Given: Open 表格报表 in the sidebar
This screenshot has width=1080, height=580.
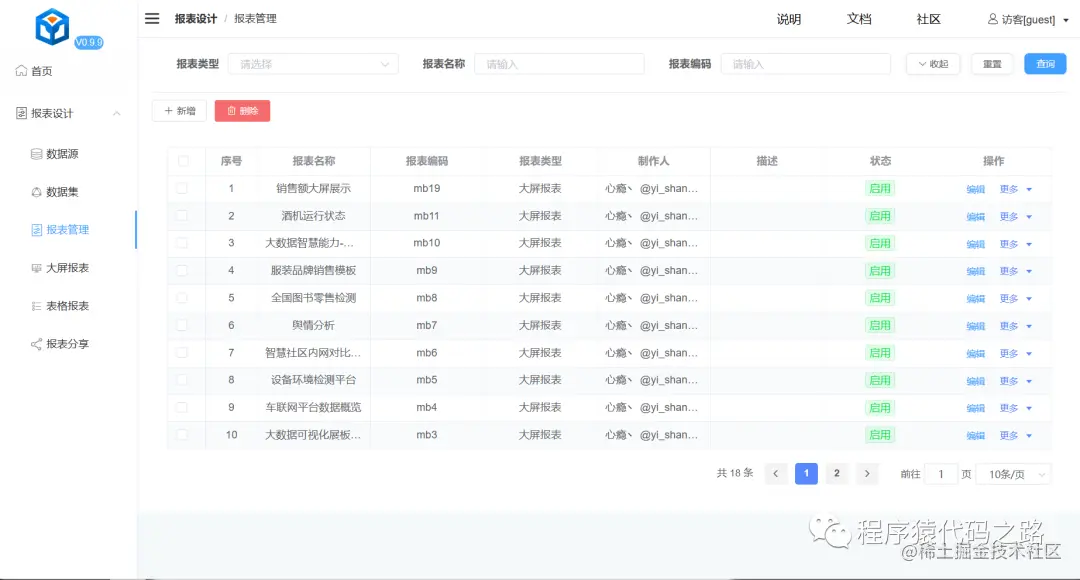Looking at the screenshot, I should pyautogui.click(x=60, y=306).
